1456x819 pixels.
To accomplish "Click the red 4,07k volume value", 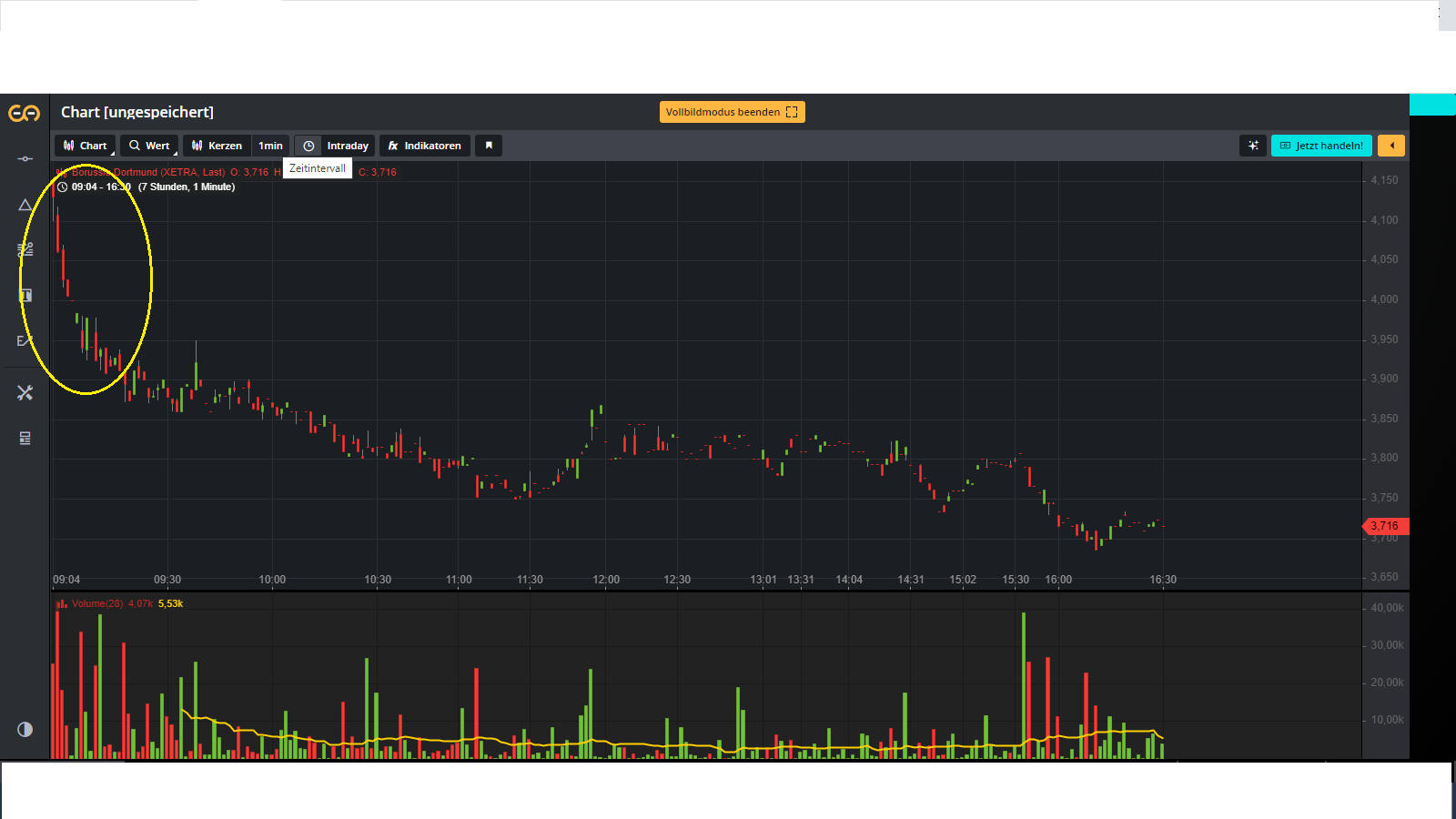I will pos(141,603).
